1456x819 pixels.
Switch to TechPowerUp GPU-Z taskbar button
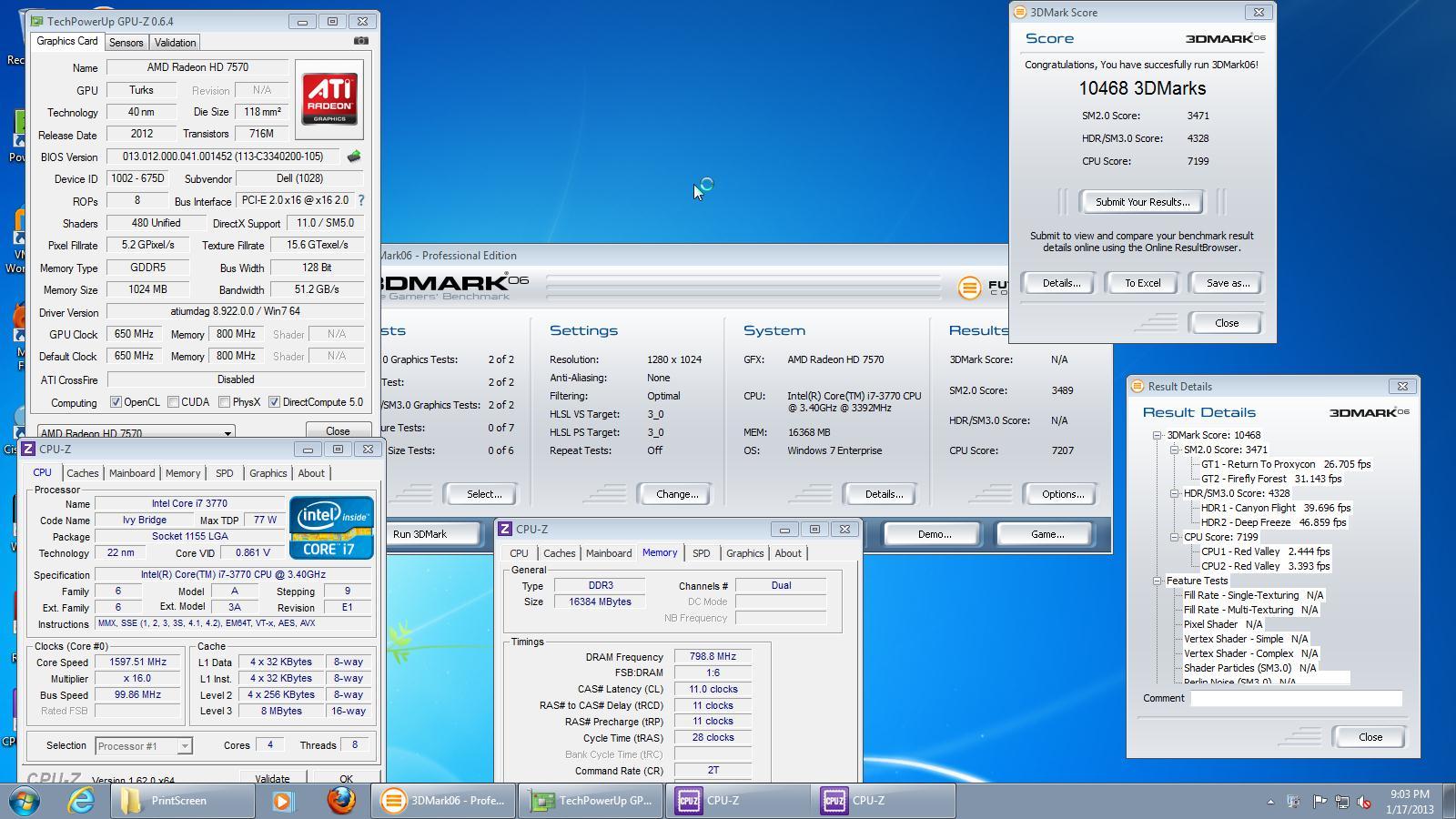[x=591, y=801]
